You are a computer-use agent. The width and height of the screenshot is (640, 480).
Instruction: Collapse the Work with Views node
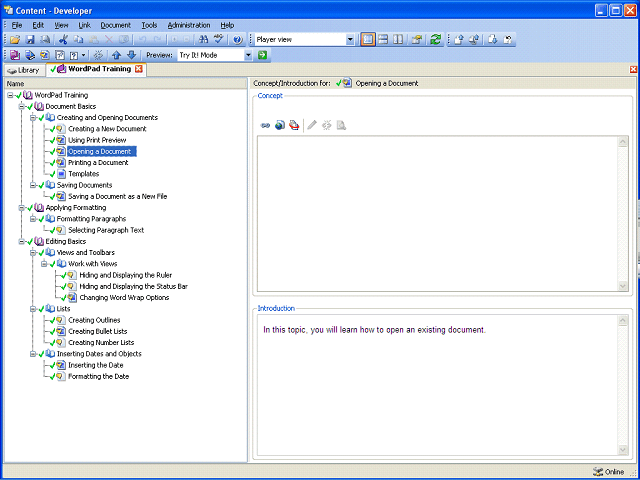(x=44, y=264)
